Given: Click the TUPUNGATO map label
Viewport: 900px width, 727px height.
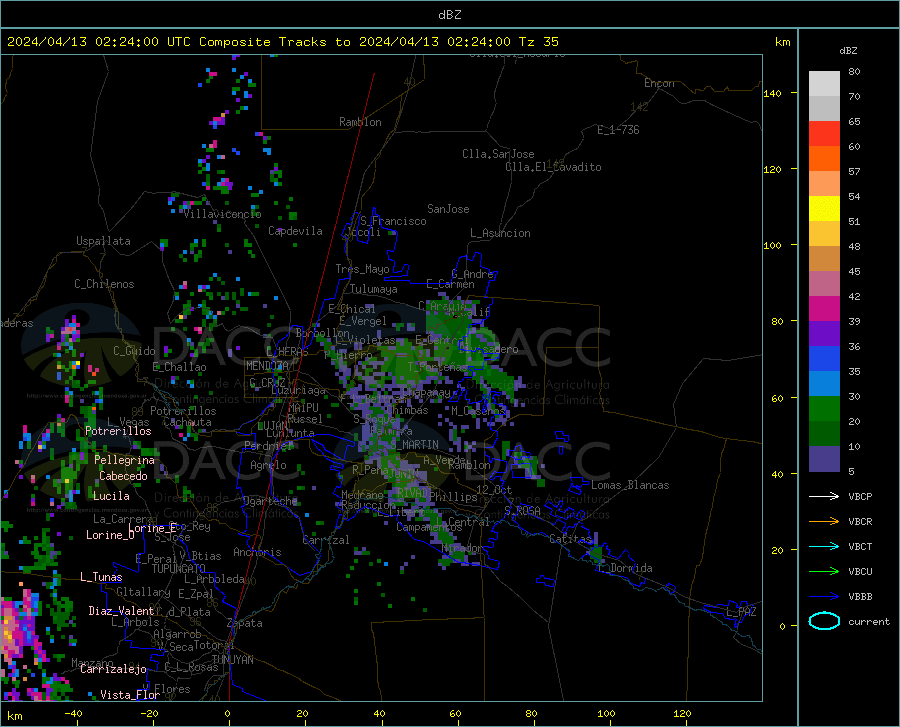Looking at the screenshot, I should (x=179, y=569).
